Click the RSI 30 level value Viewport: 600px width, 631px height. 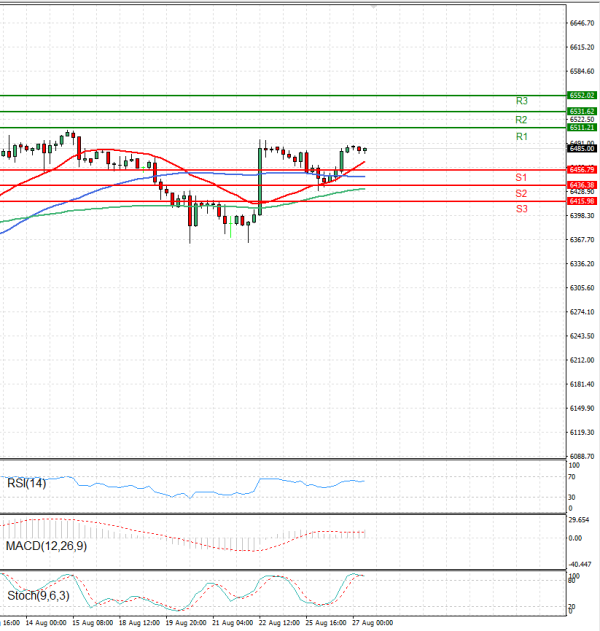571,498
